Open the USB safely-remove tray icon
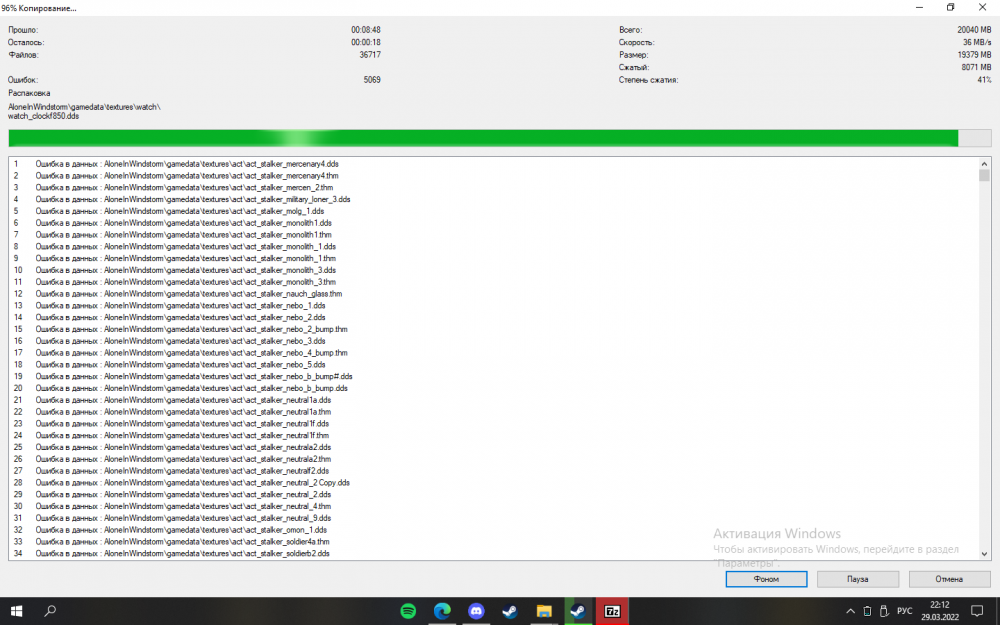 pos(884,611)
